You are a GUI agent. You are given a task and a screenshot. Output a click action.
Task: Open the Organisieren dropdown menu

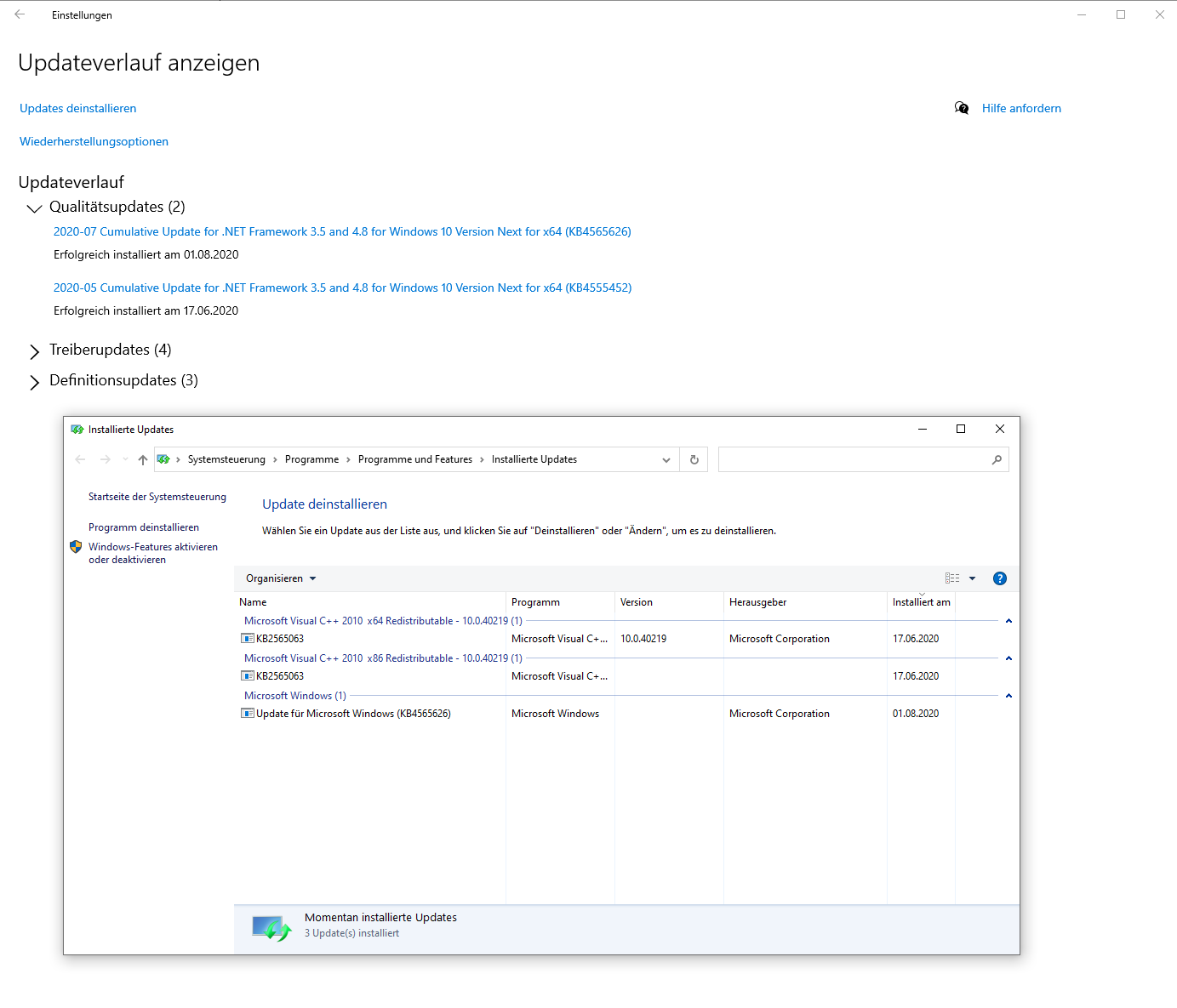coord(281,578)
